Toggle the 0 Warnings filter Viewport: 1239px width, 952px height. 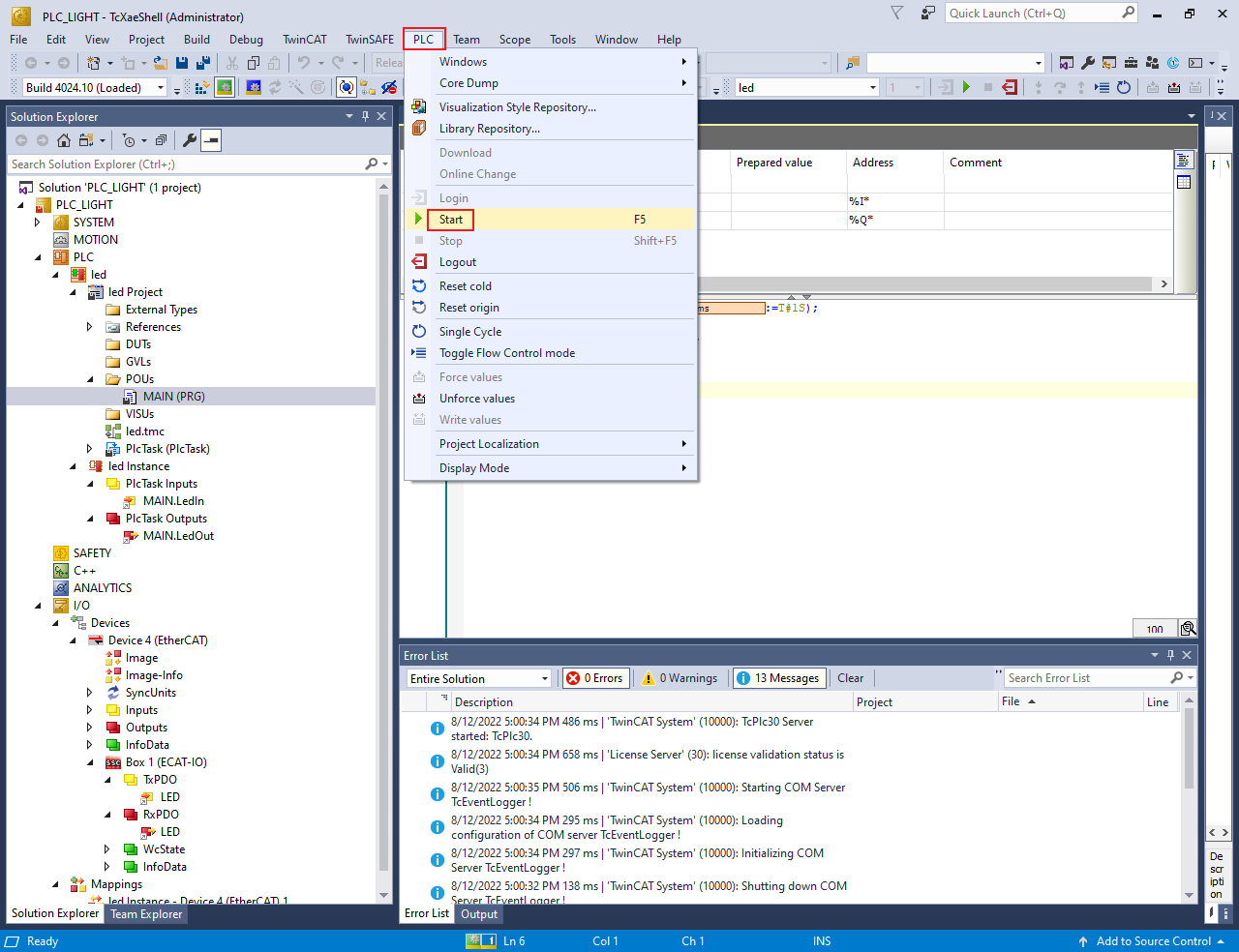(x=680, y=678)
